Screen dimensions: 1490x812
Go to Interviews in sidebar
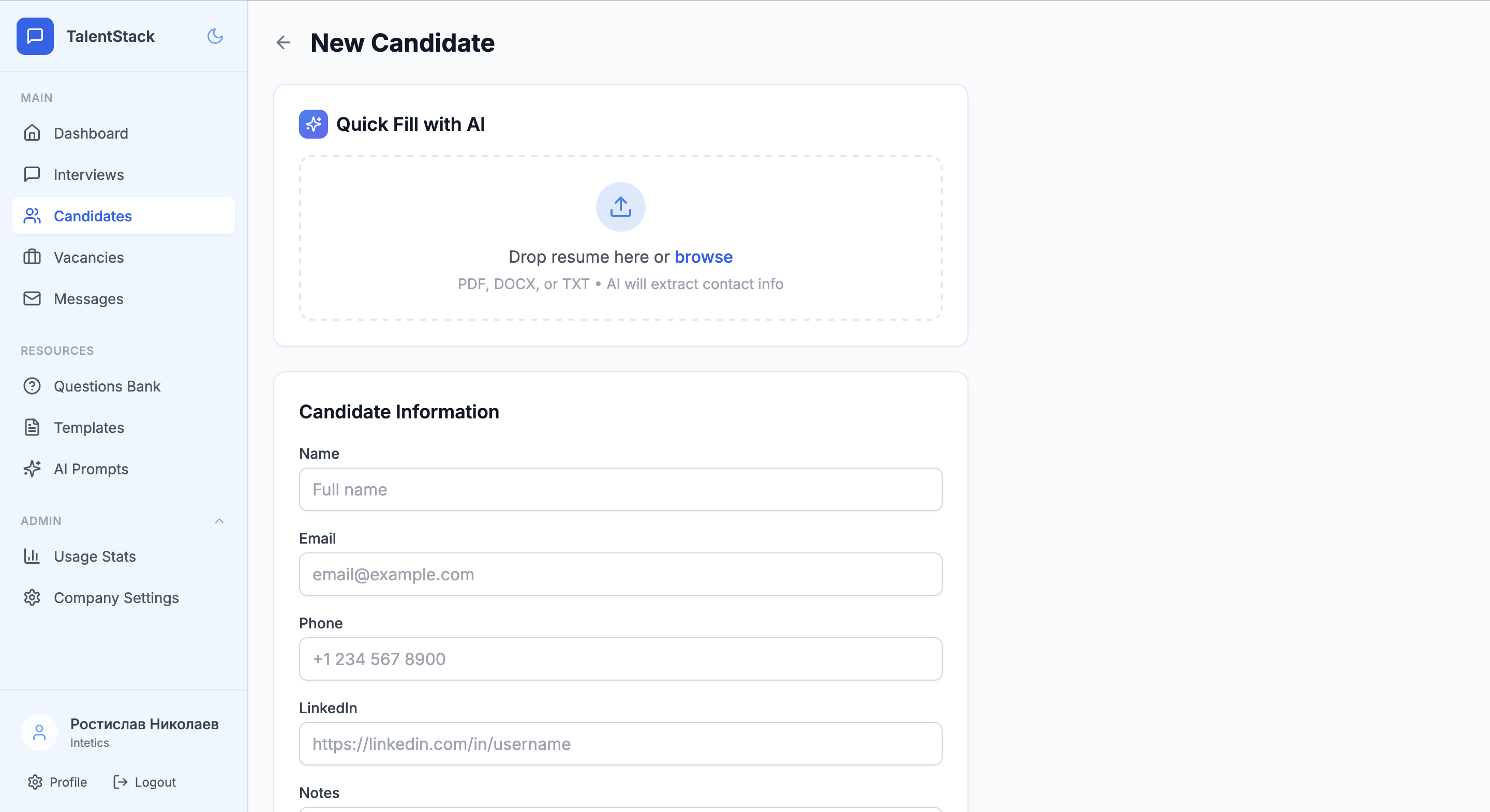tap(88, 175)
